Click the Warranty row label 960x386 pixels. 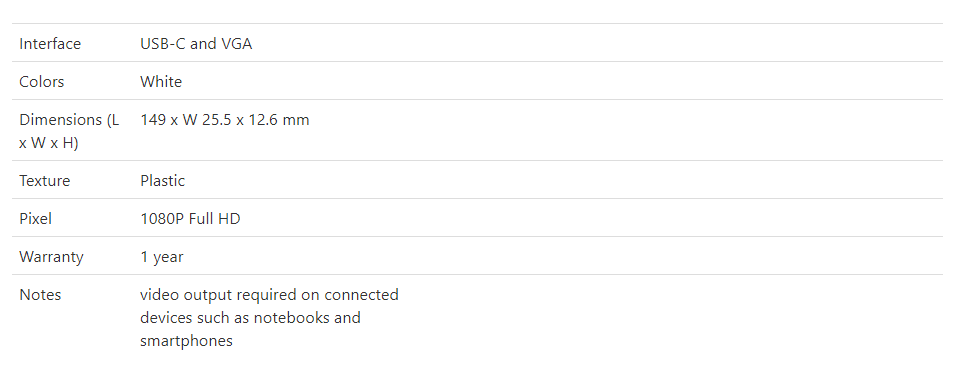coord(51,257)
